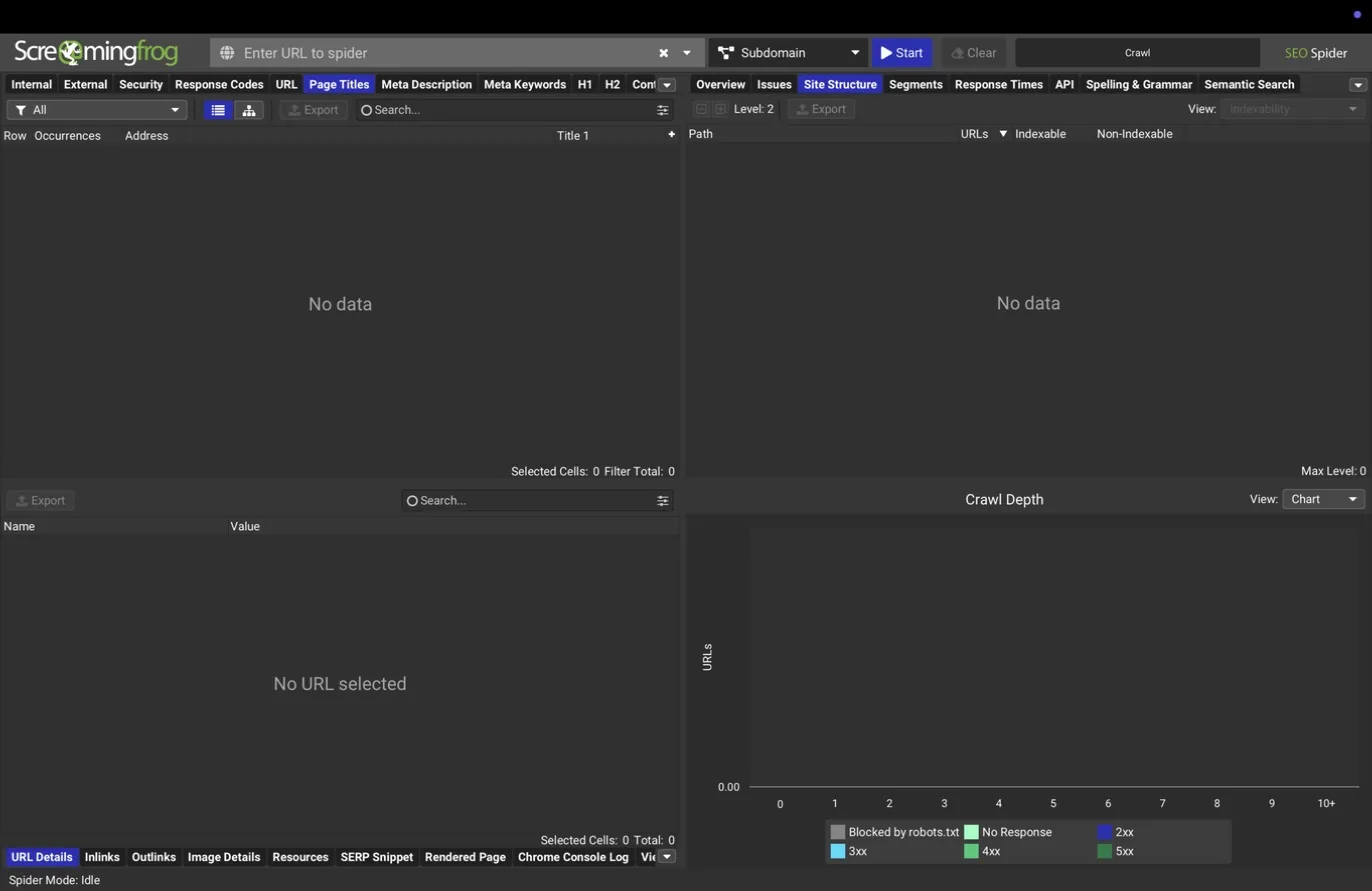The width and height of the screenshot is (1372, 891).
Task: Clear the URL field with X icon
Action: tap(663, 53)
